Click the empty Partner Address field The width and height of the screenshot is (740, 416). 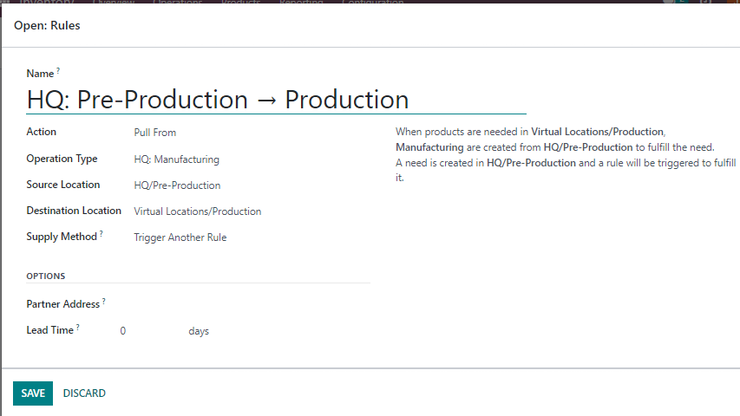pyautogui.click(x=244, y=304)
